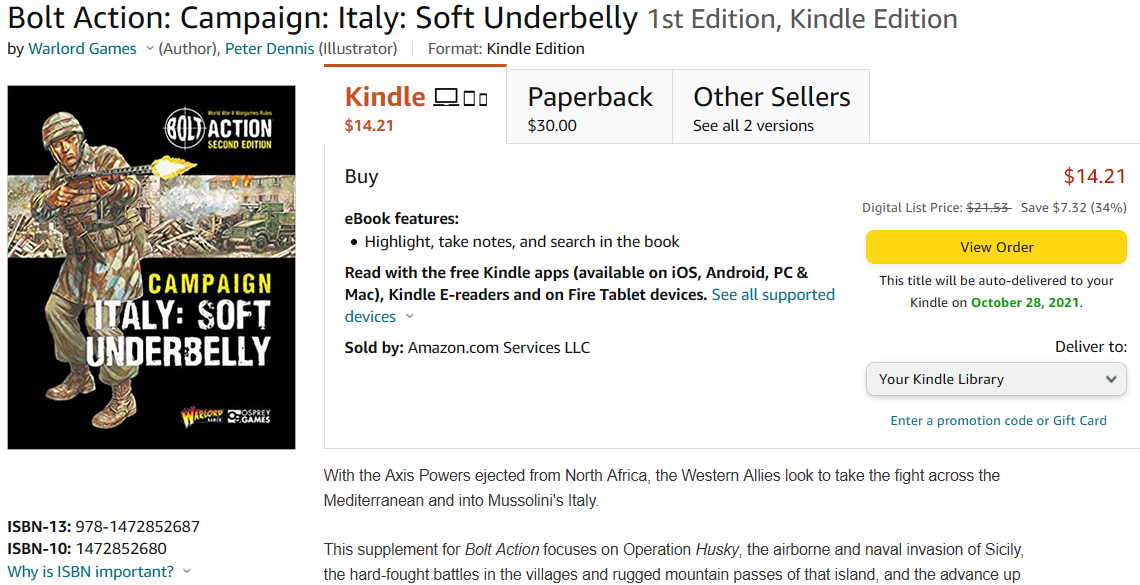Click the Osprey Games logo on the cover
This screenshot has width=1140, height=585.
[250, 415]
